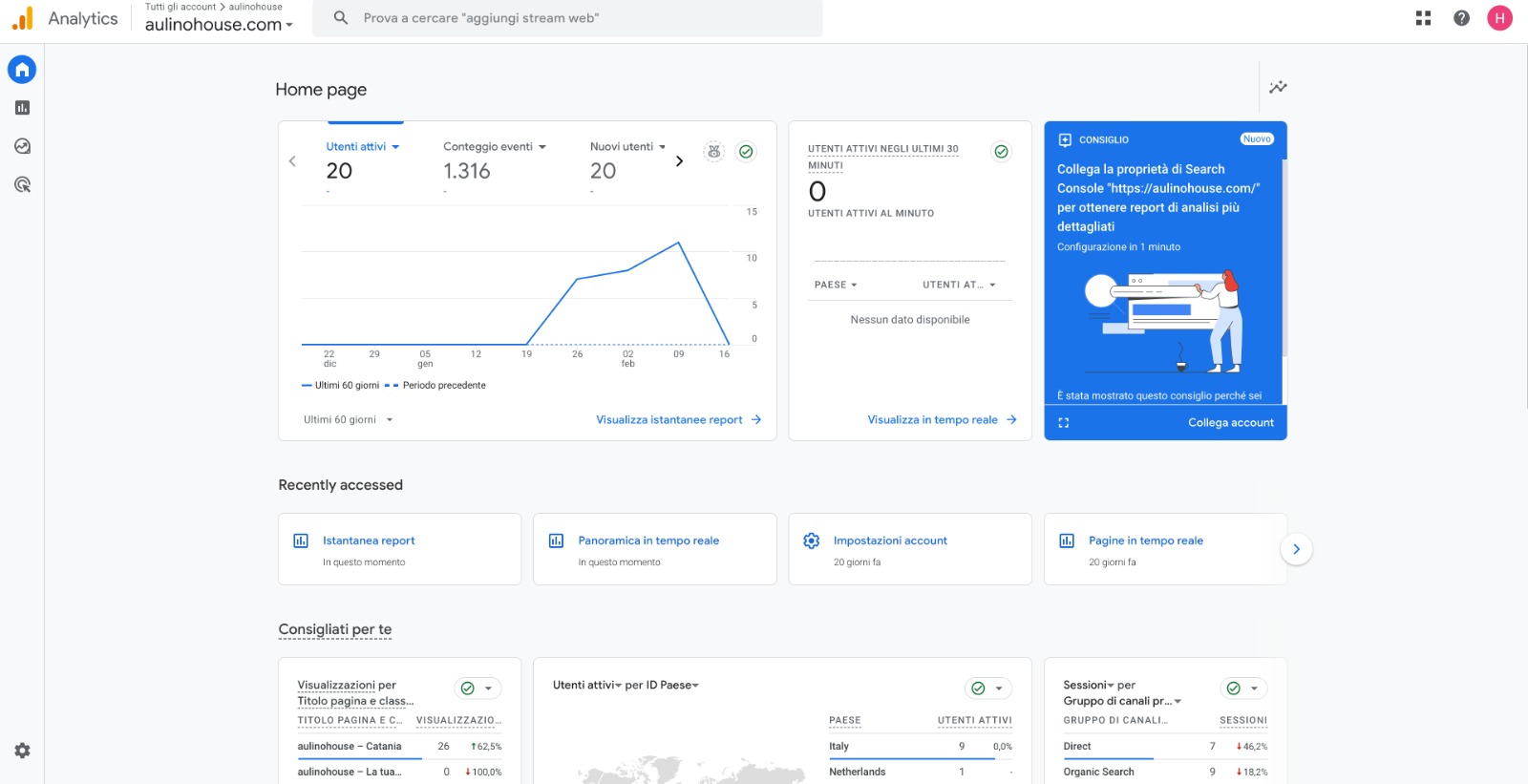Image resolution: width=1528 pixels, height=784 pixels.
Task: Click the Direct channel row
Action: tap(1165, 747)
